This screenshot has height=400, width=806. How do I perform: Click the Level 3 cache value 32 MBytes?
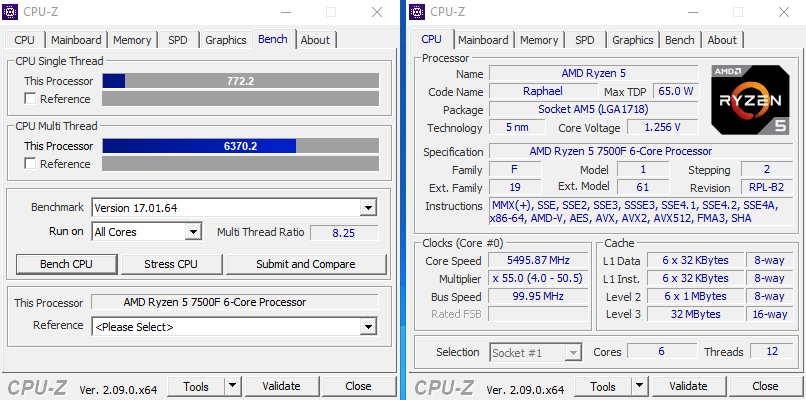tap(695, 314)
